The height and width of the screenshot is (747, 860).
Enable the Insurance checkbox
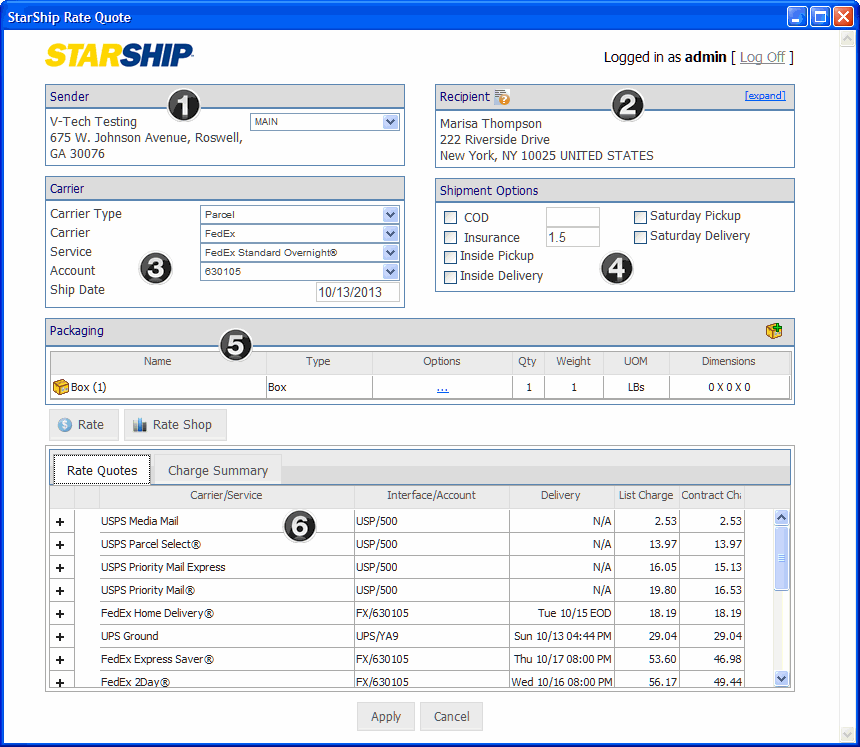click(450, 237)
